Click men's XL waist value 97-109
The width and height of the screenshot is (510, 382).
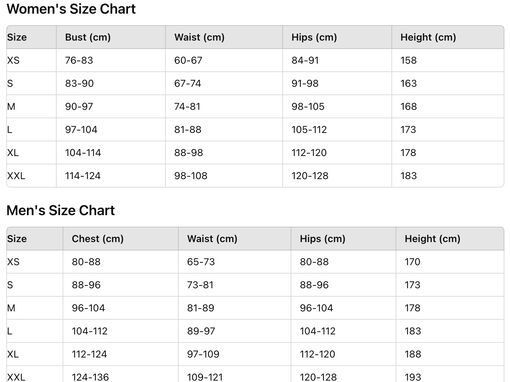tap(203, 354)
